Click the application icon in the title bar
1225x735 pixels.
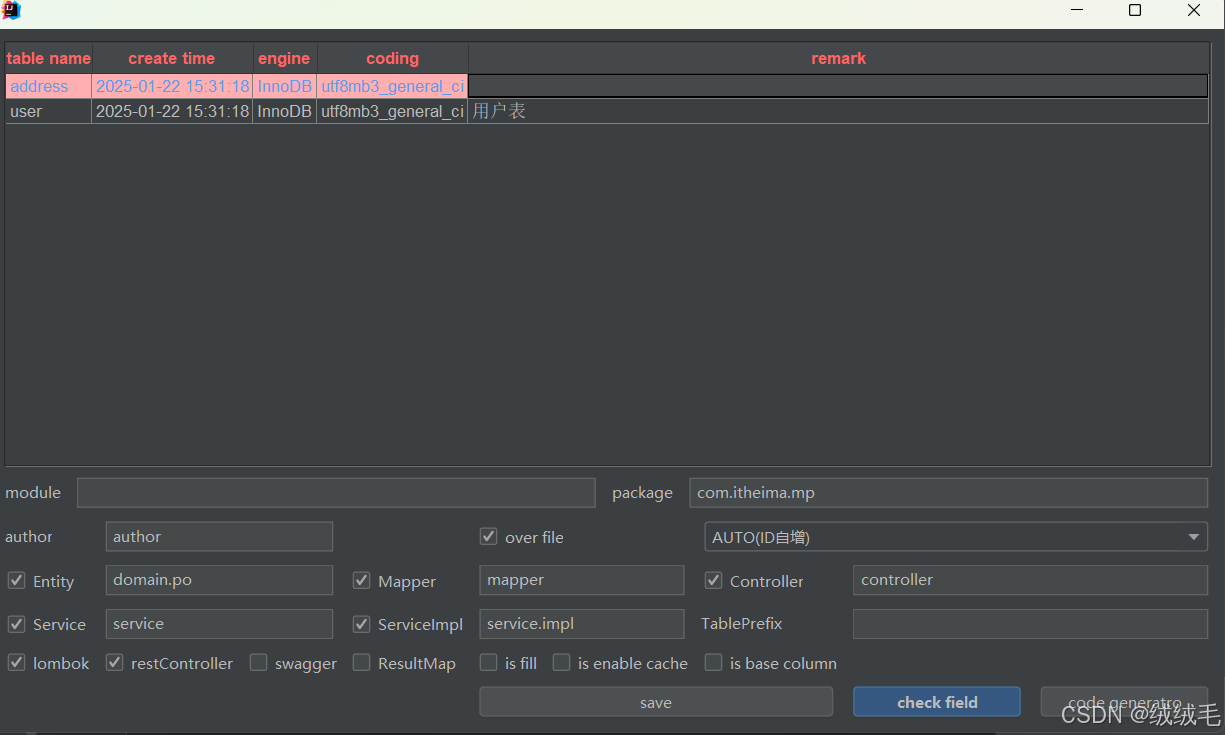(x=12, y=11)
